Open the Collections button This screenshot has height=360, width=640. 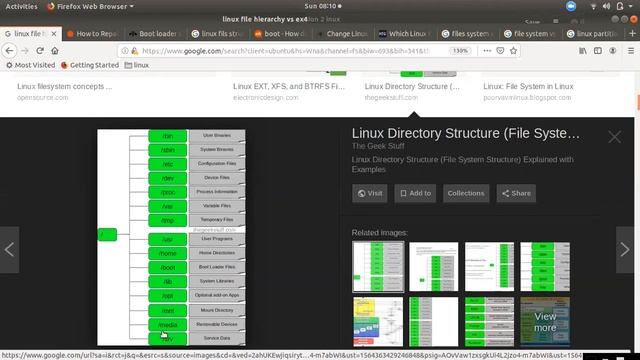pos(466,193)
